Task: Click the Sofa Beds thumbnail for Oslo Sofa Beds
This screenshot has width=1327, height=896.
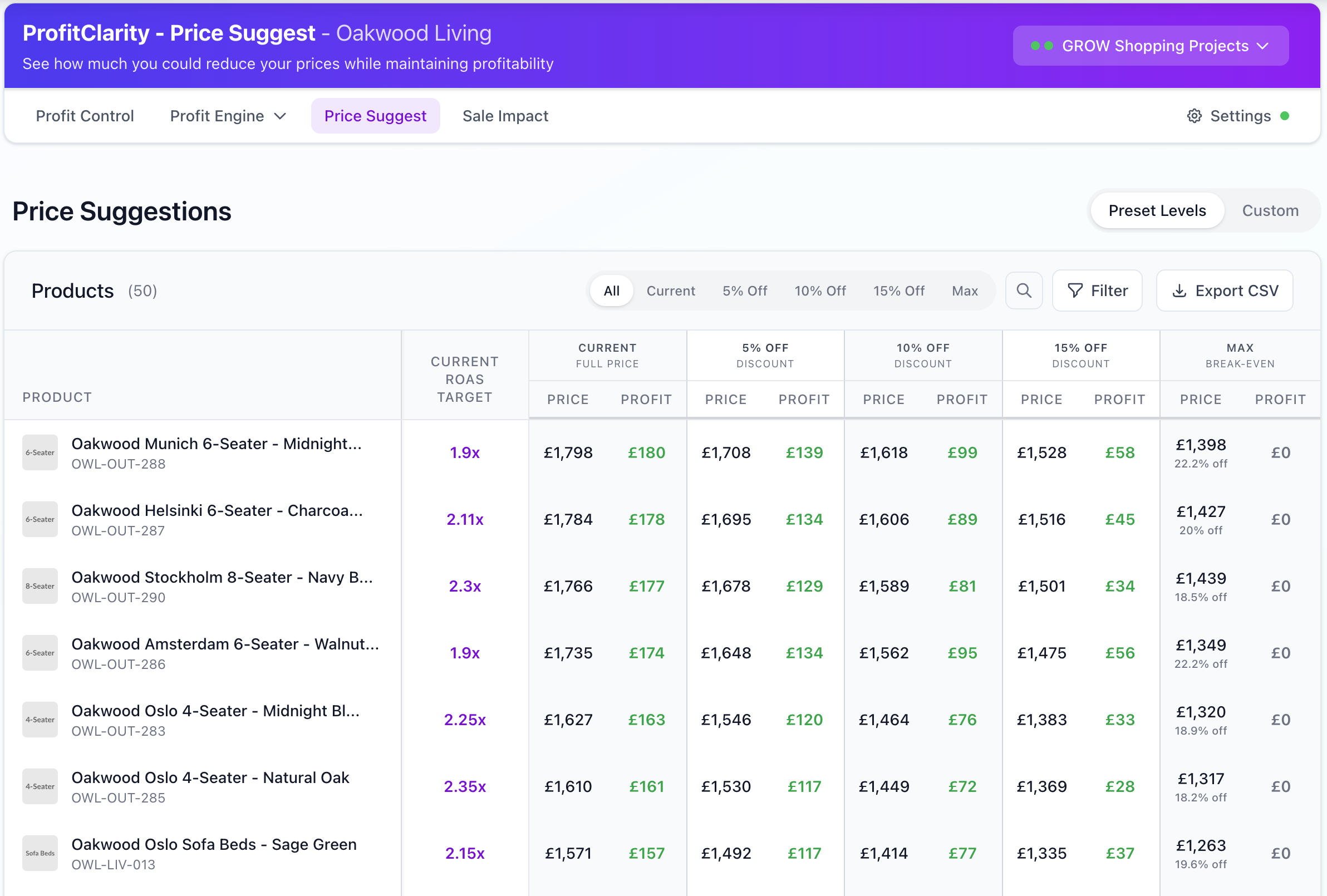Action: coord(40,853)
